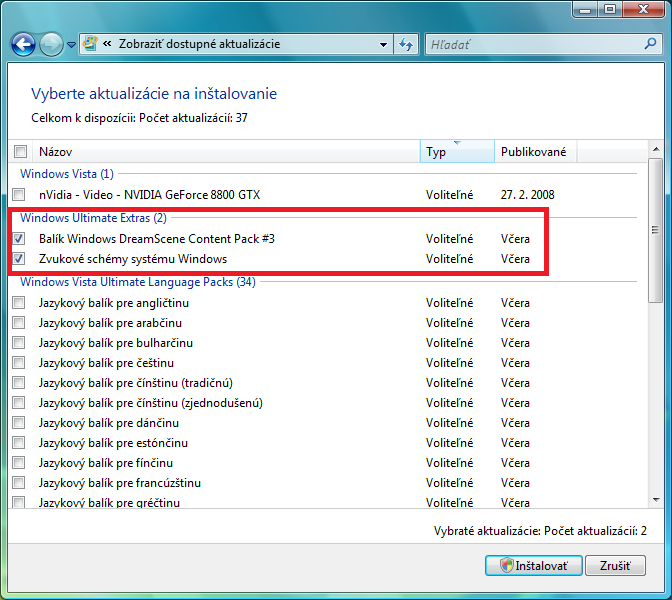Screen dimensions: 672x600
Task: Close the Windows Update window
Action: [x=643, y=9]
